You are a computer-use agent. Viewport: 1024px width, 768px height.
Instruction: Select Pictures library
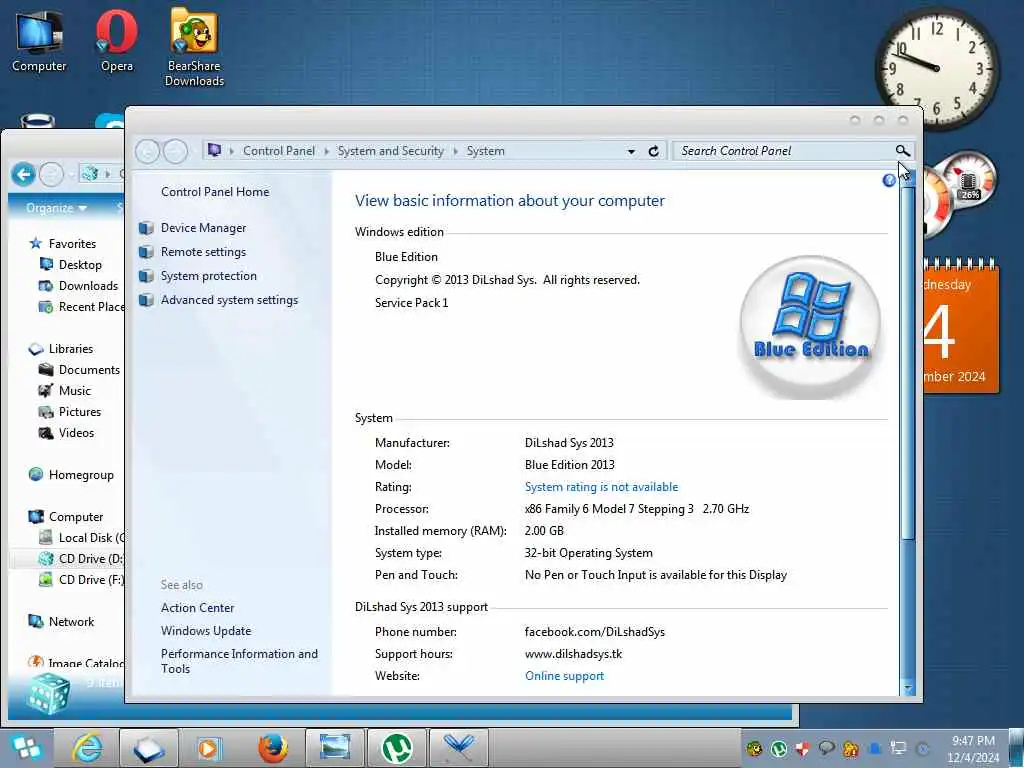pyautogui.click(x=80, y=412)
